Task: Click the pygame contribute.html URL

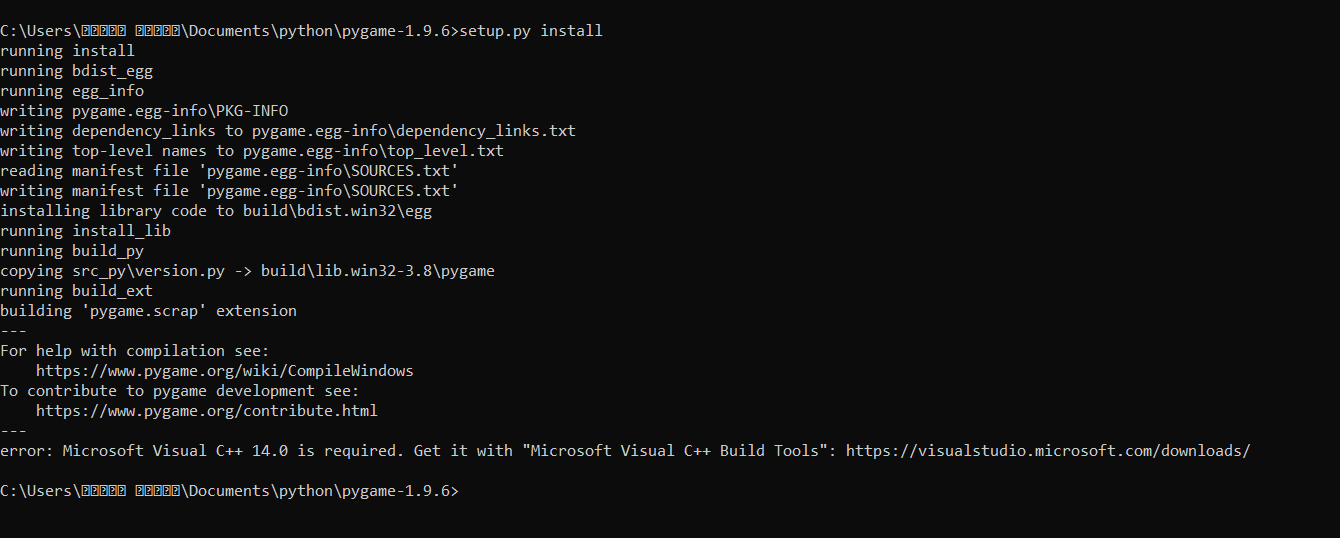Action: pos(207,411)
